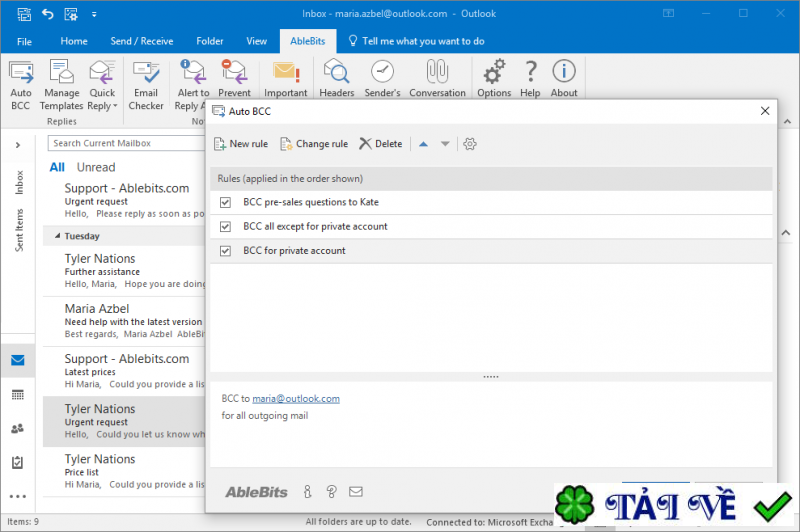Switch to the Mail navigation icon
The width and height of the screenshot is (800, 532).
coord(18,361)
